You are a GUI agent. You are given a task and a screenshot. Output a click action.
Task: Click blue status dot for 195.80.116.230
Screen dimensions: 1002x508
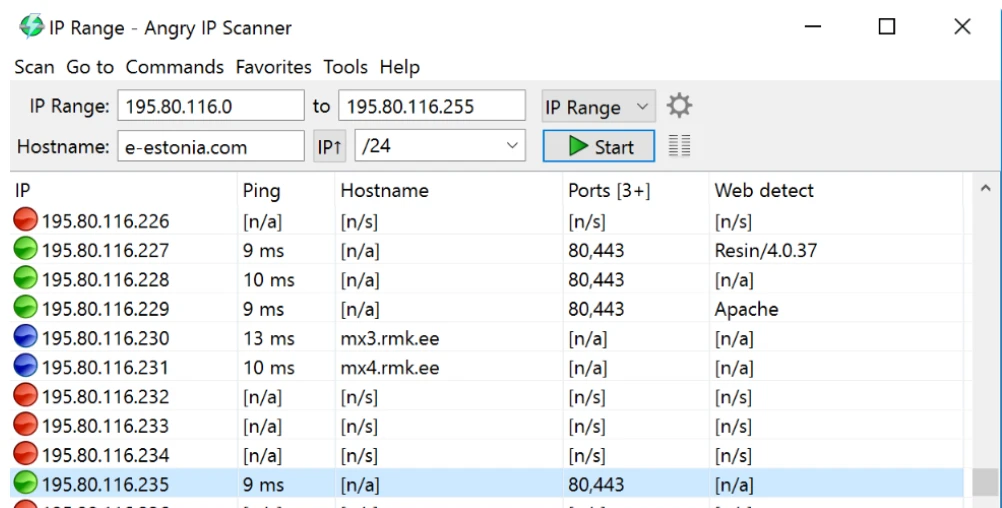tap(26, 337)
